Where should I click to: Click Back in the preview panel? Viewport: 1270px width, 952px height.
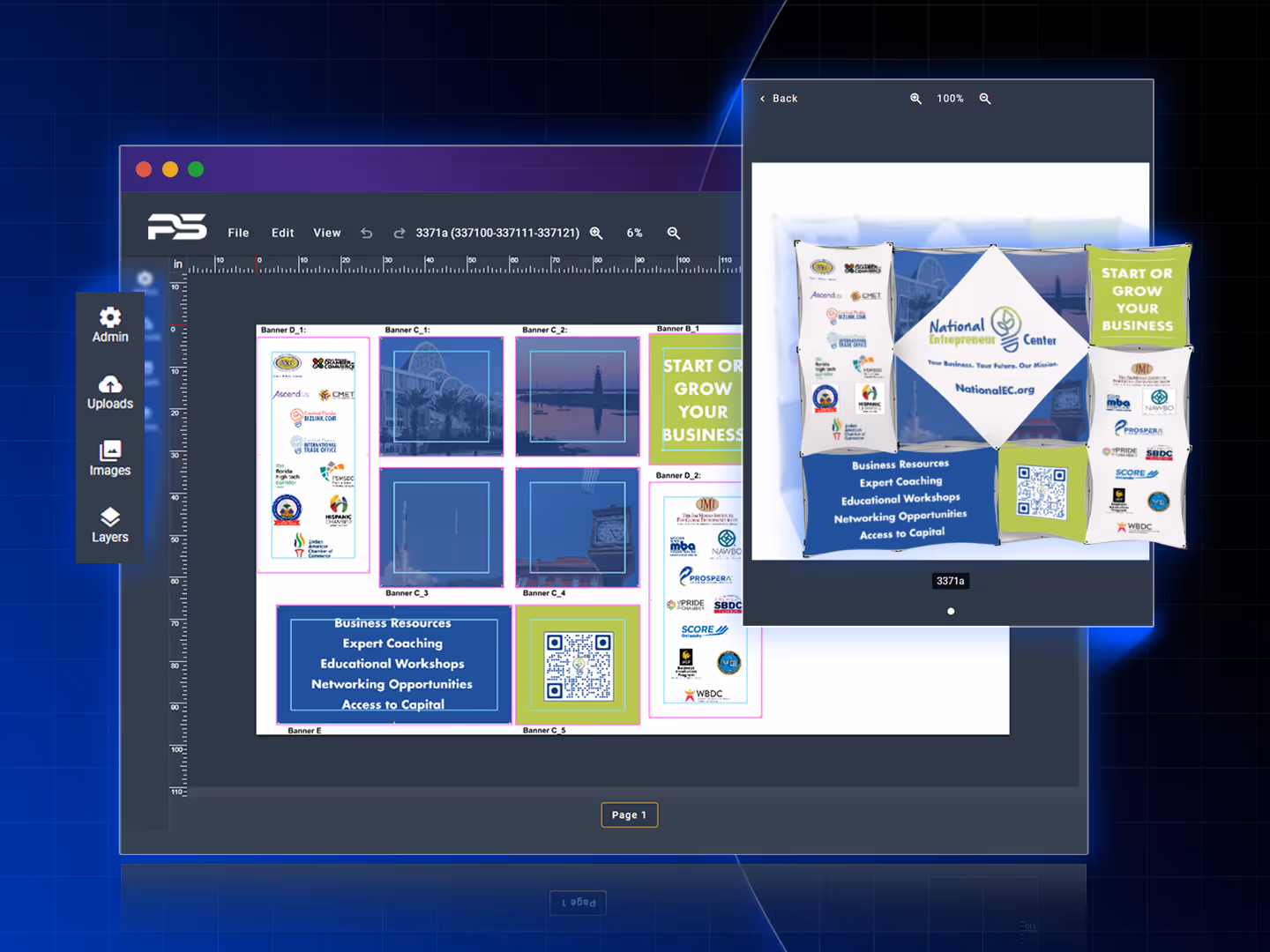[779, 99]
